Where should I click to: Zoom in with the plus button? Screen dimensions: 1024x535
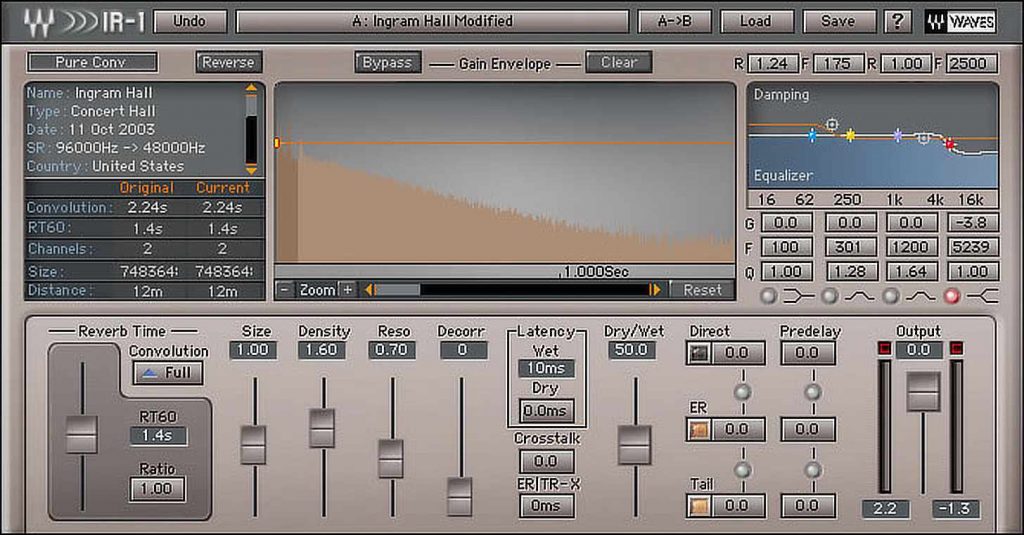click(347, 289)
